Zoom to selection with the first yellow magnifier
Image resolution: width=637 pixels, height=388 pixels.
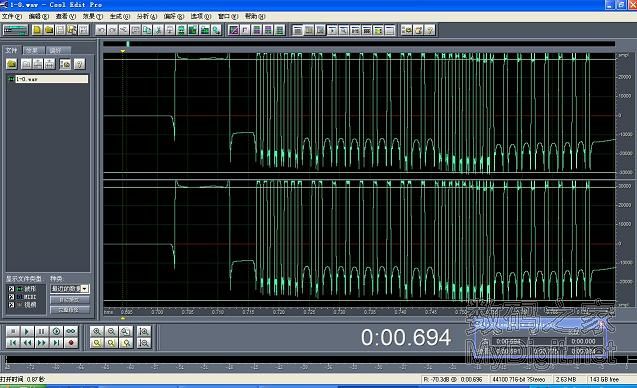pos(97,343)
